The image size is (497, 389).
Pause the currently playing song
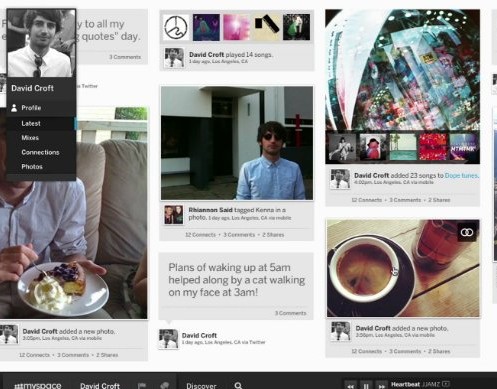coord(366,386)
